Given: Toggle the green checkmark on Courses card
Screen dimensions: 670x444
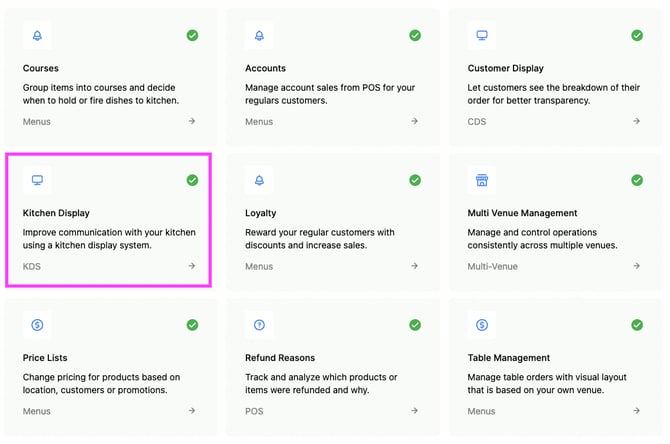Looking at the screenshot, I should point(192,35).
